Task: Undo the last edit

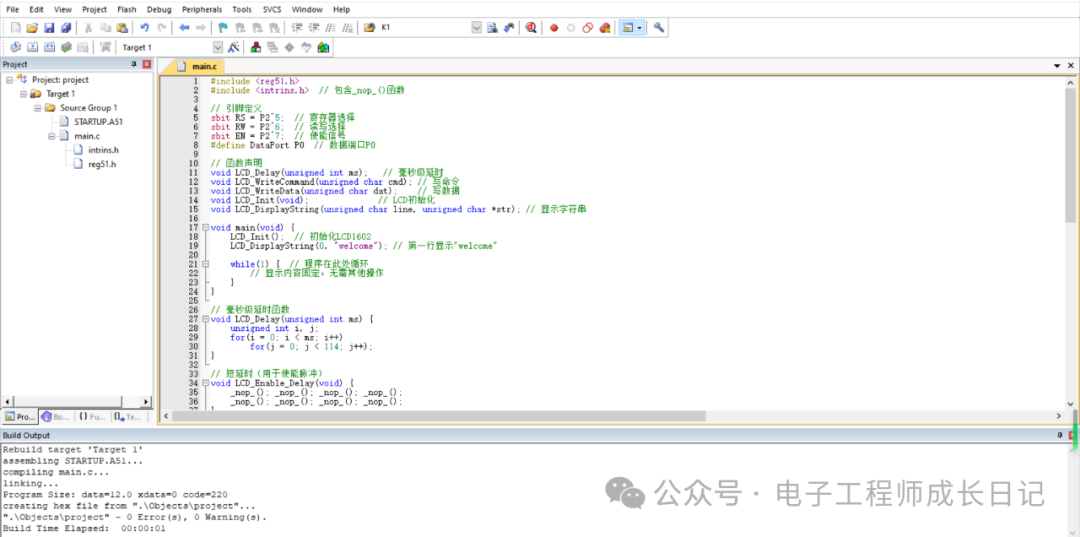Action: tap(145, 28)
